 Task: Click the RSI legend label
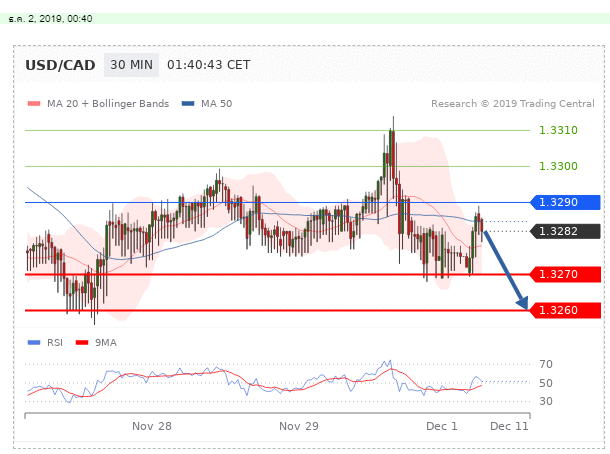(55, 343)
